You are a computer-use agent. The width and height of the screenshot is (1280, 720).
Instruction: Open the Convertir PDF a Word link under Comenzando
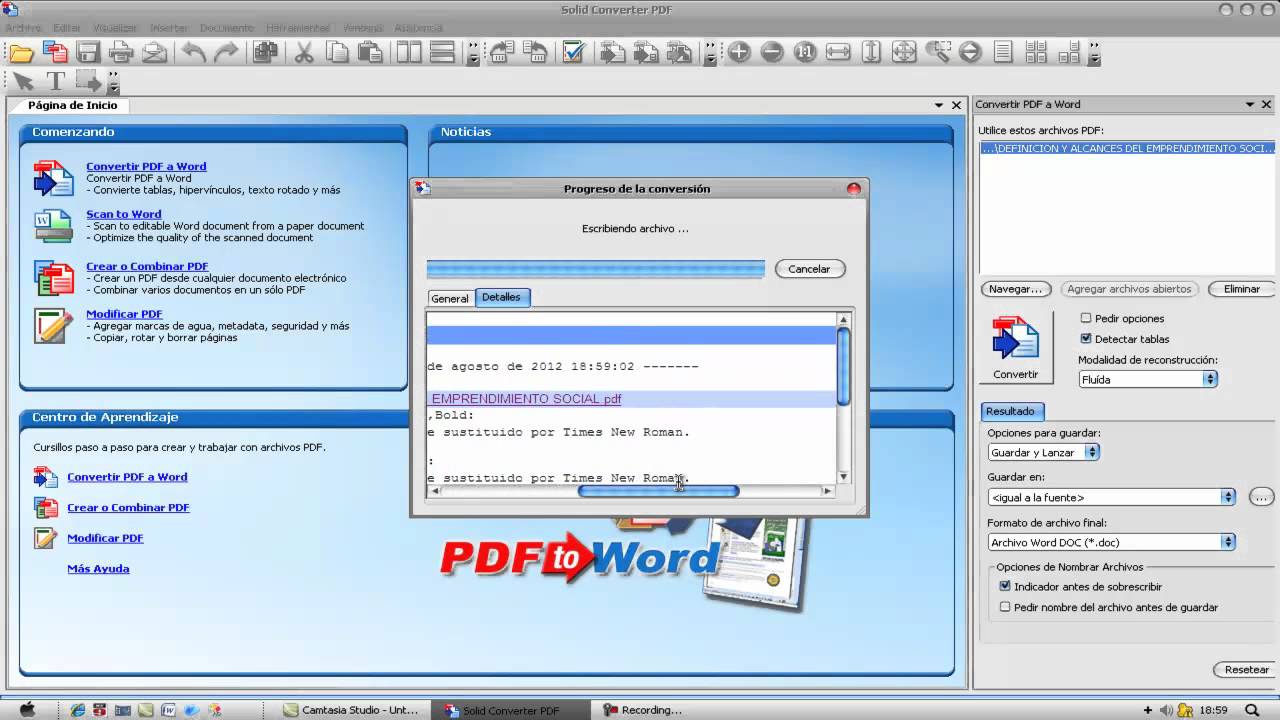point(146,167)
